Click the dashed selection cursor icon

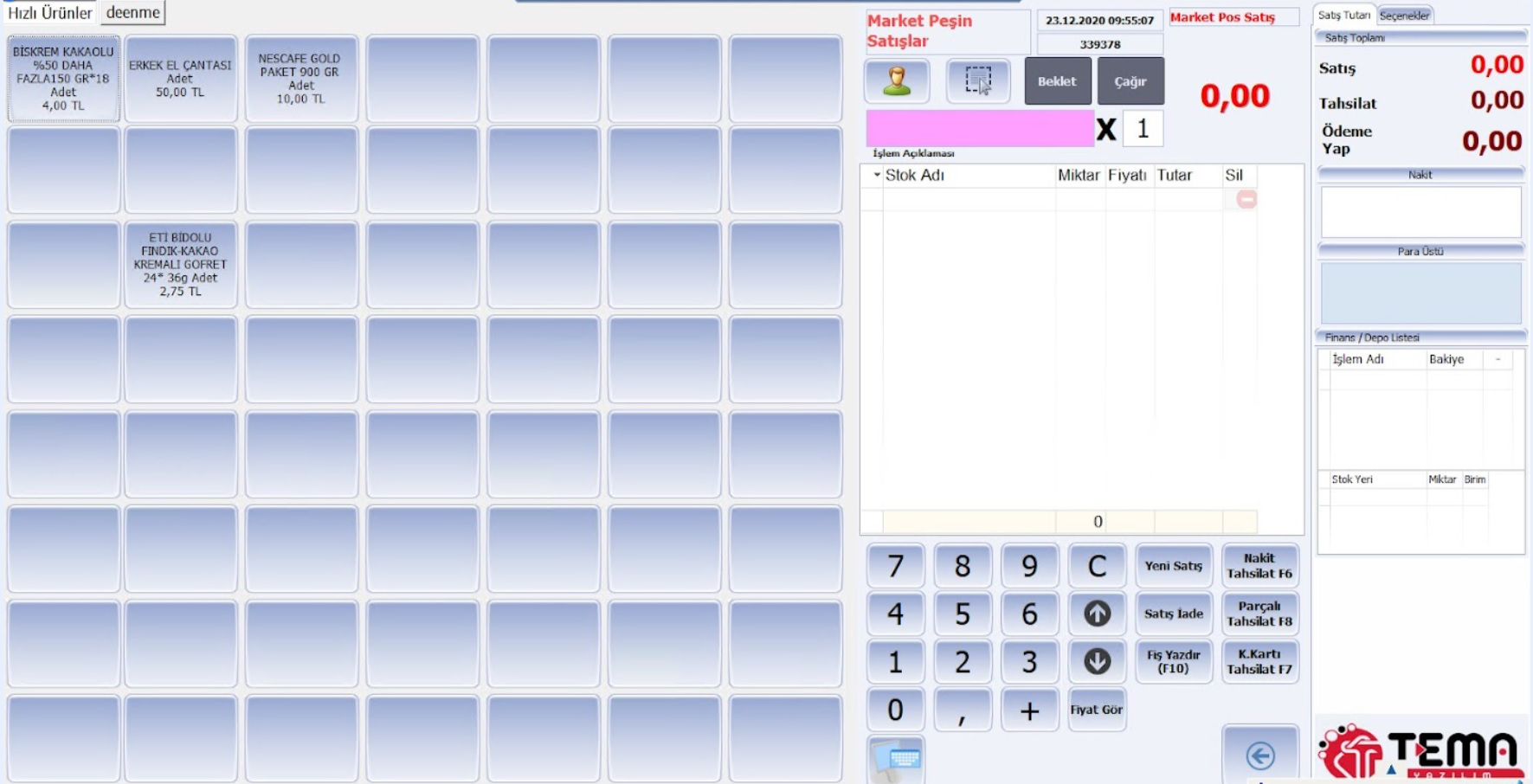coord(978,81)
